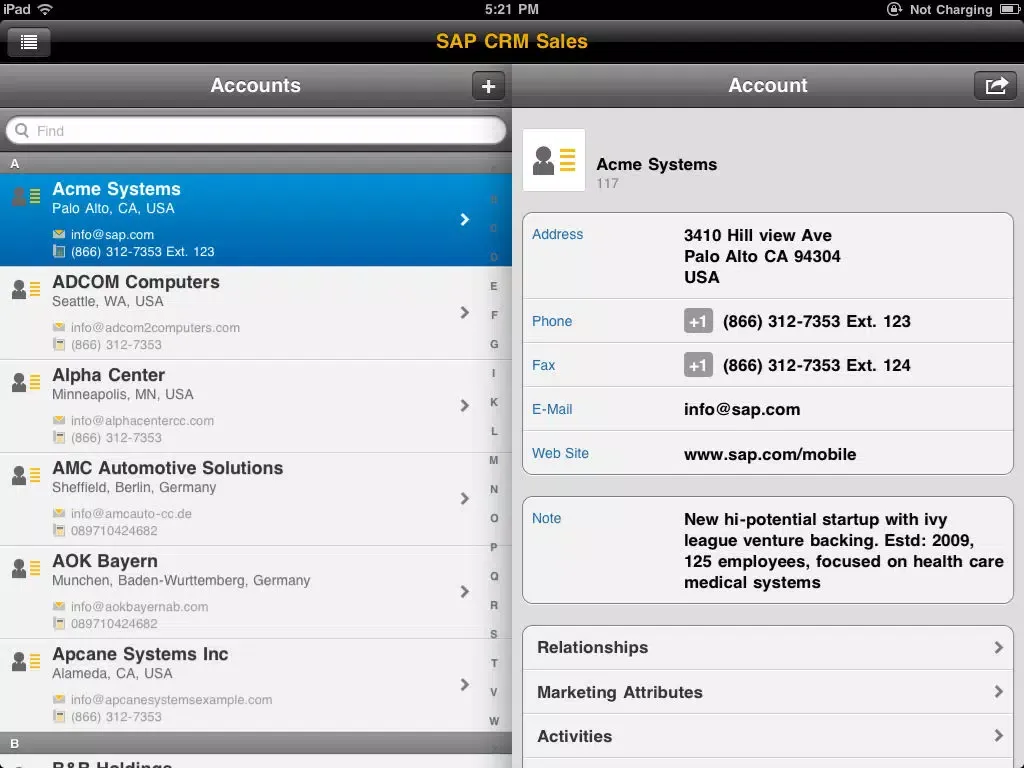Screen dimensions: 1024x768
Task: Click phone icon under Apcane Systems Inc
Action: pyautogui.click(x=59, y=716)
